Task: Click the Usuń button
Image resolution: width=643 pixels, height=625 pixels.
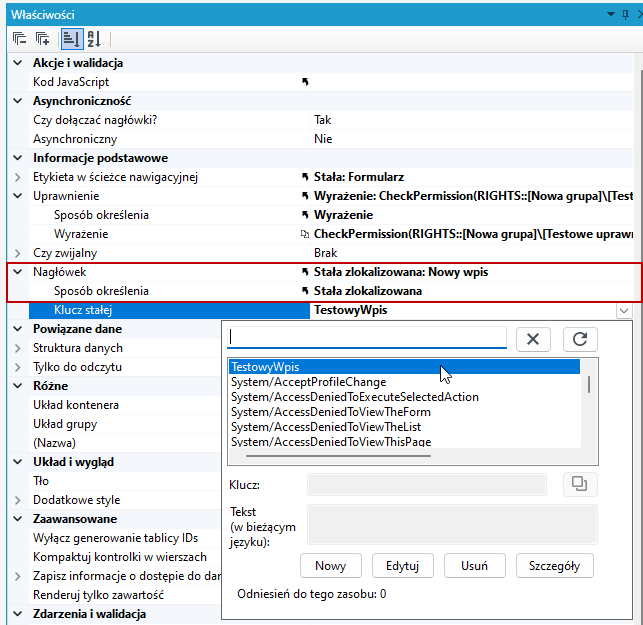Action: 474,566
